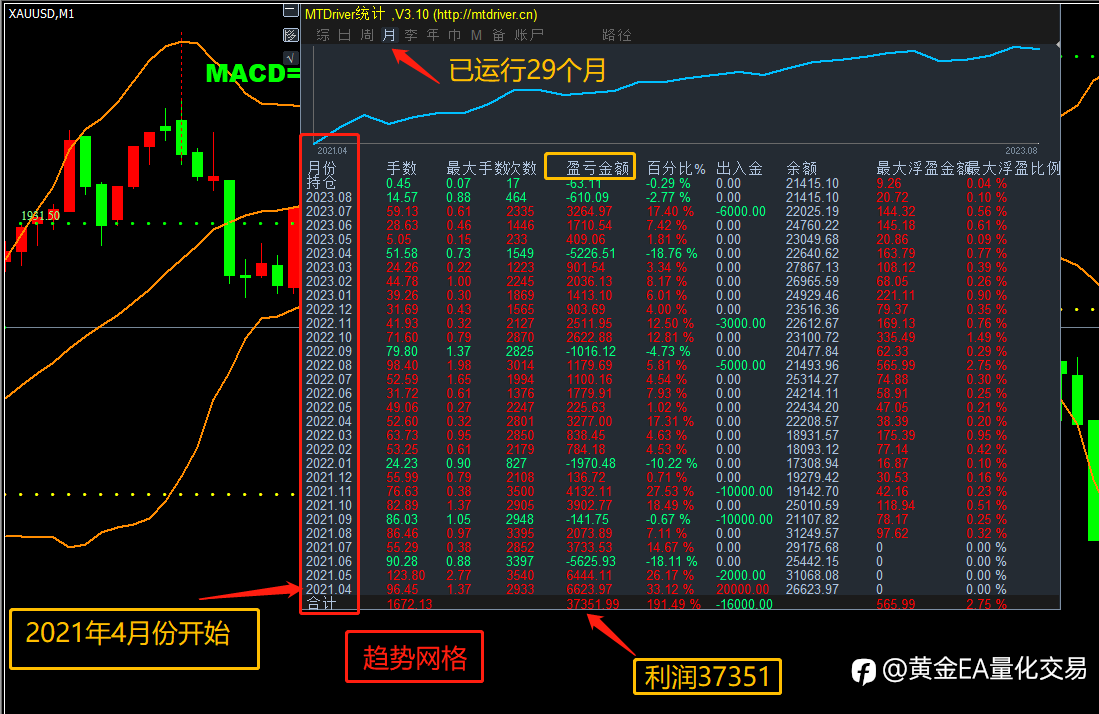Click the withdrawal value -6000.00
Image resolution: width=1099 pixels, height=714 pixels.
point(742,212)
